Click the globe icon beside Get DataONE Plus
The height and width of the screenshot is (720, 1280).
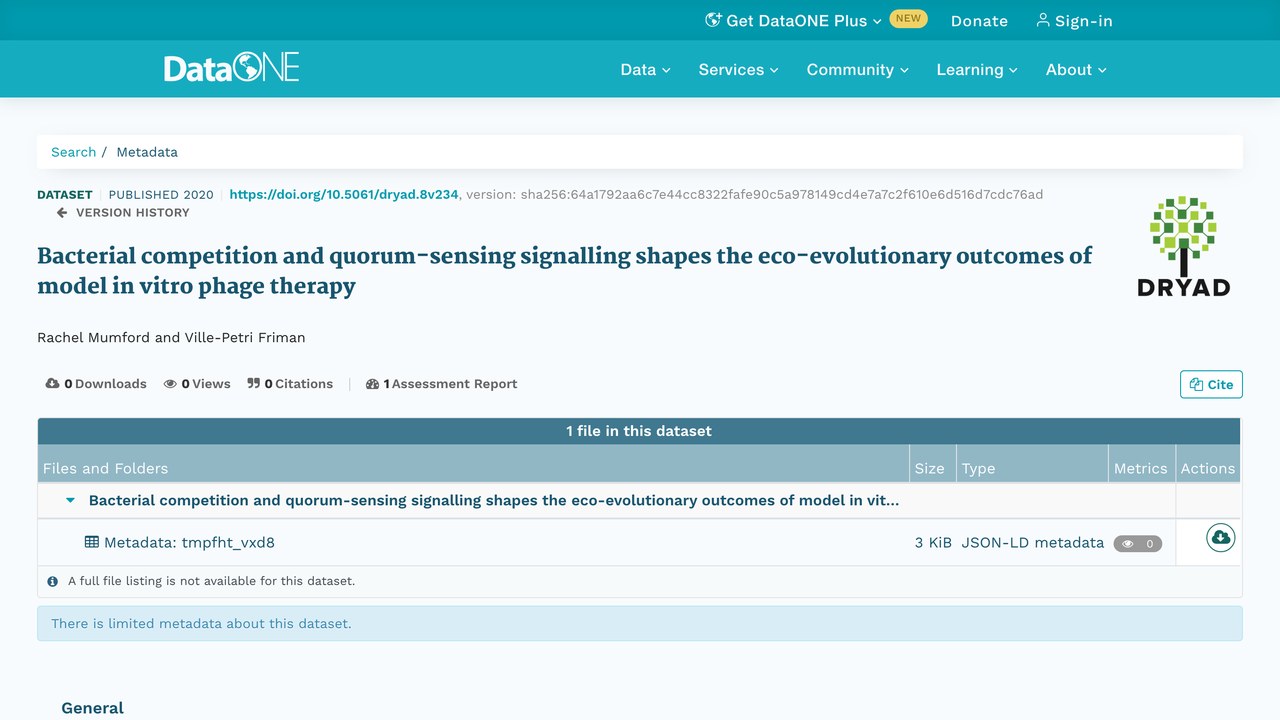[713, 20]
